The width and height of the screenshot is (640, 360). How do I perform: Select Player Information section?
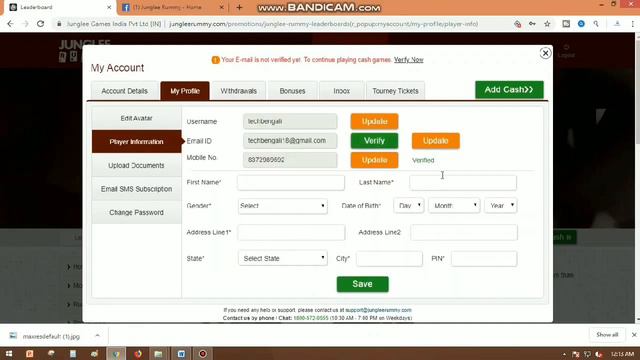click(136, 142)
